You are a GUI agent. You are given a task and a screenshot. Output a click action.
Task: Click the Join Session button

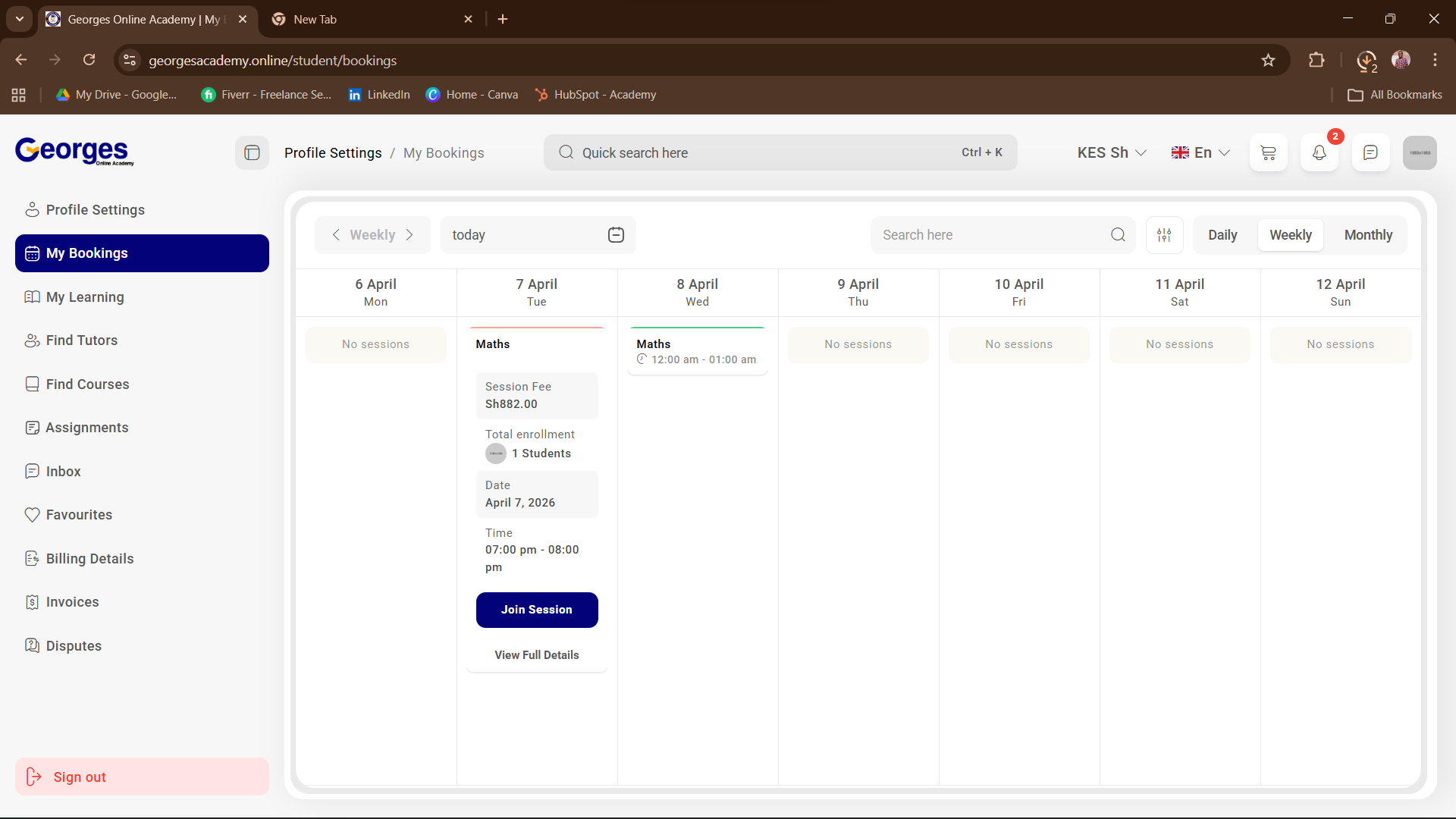pos(537,610)
